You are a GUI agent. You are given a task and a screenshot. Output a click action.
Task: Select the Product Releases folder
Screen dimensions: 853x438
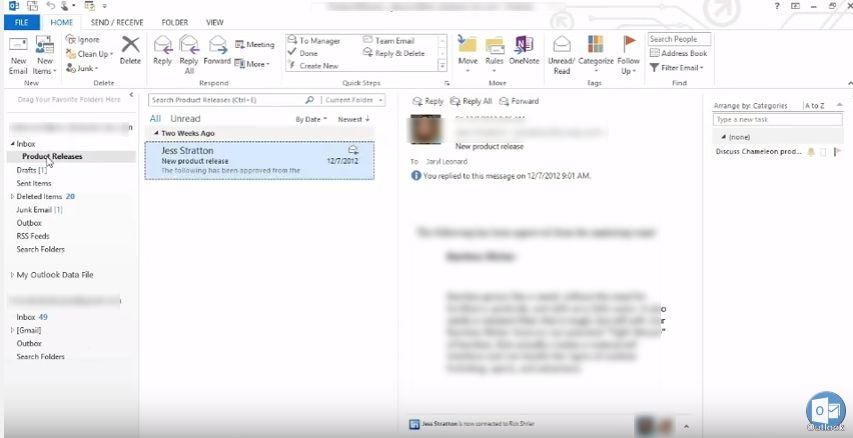pyautogui.click(x=52, y=157)
